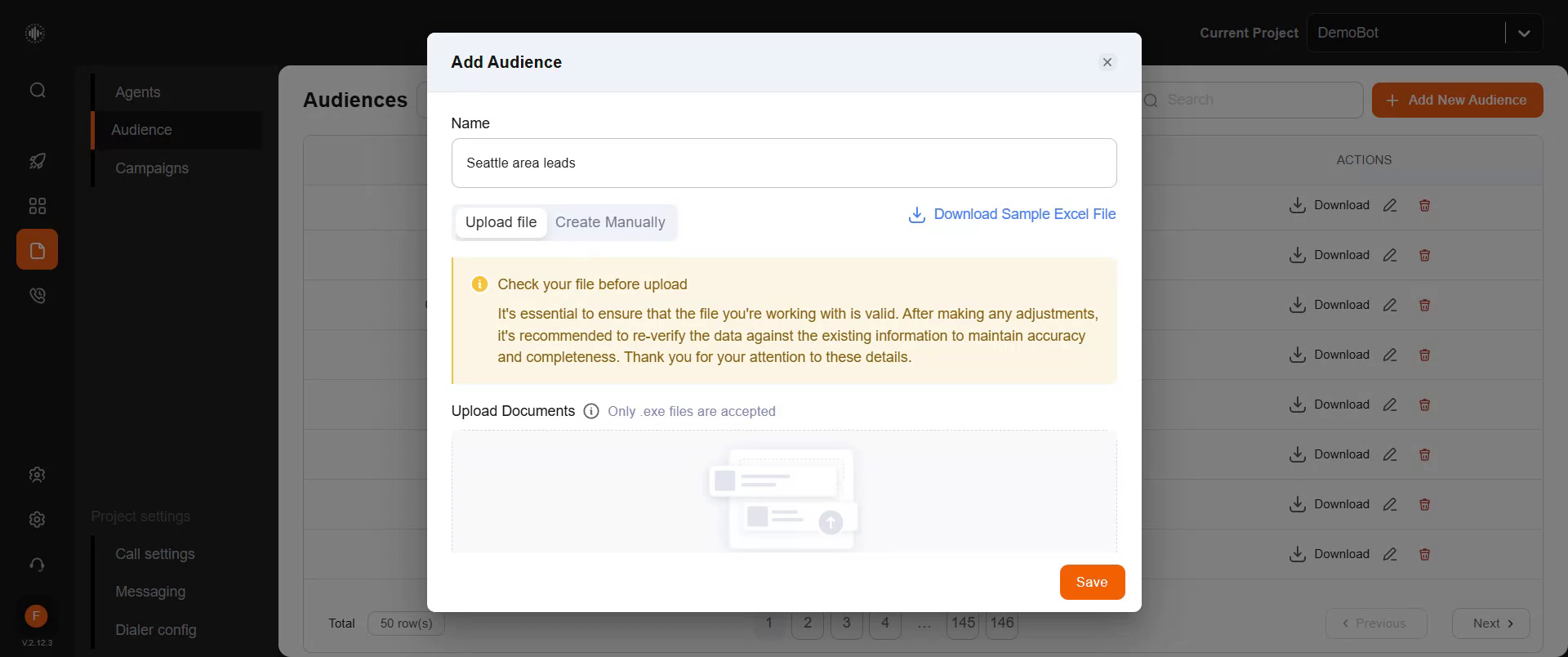Open the grid dashboard icon in the sidebar
Image resolution: width=1568 pixels, height=657 pixels.
(x=38, y=206)
